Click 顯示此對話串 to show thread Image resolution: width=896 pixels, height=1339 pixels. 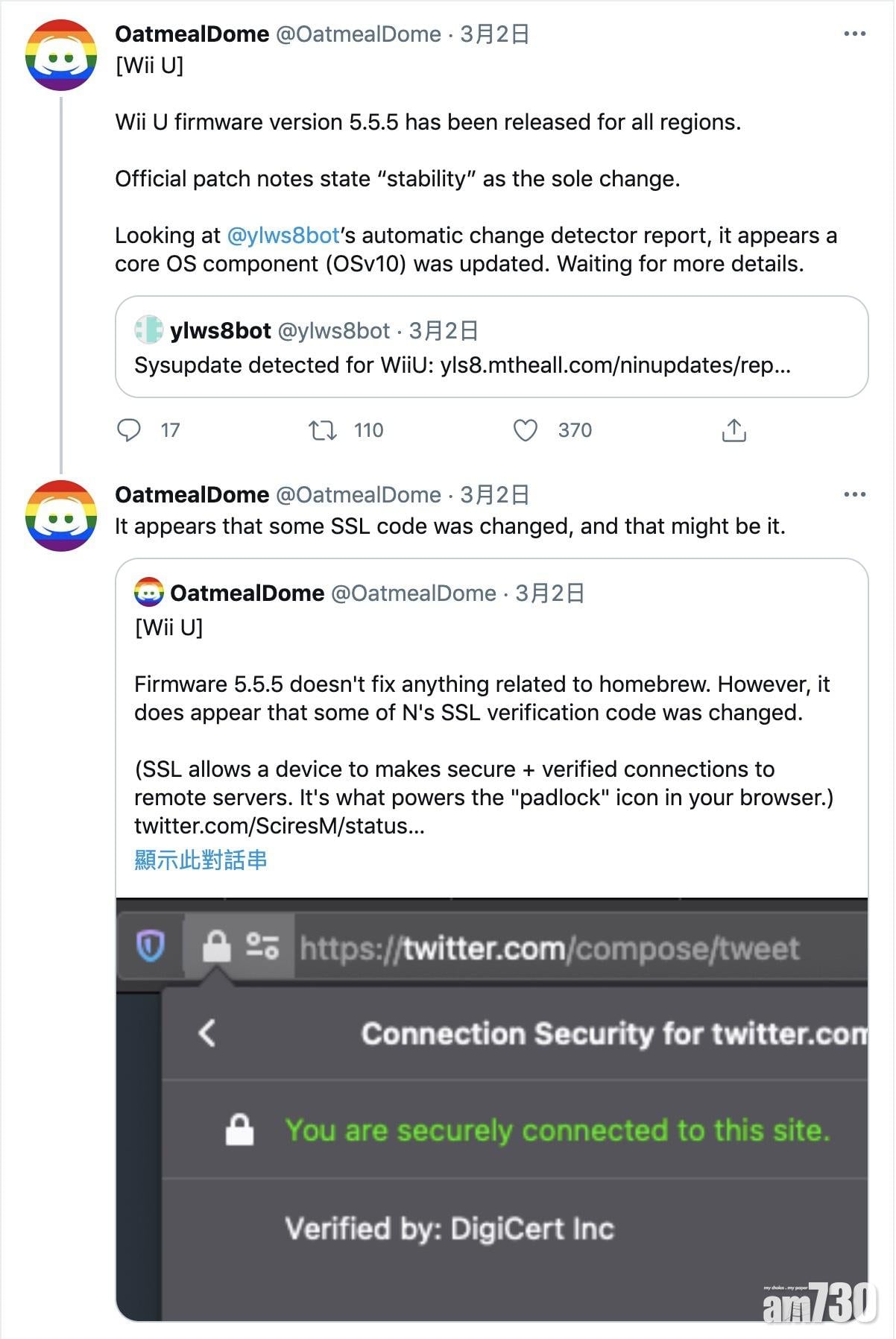pos(201,860)
